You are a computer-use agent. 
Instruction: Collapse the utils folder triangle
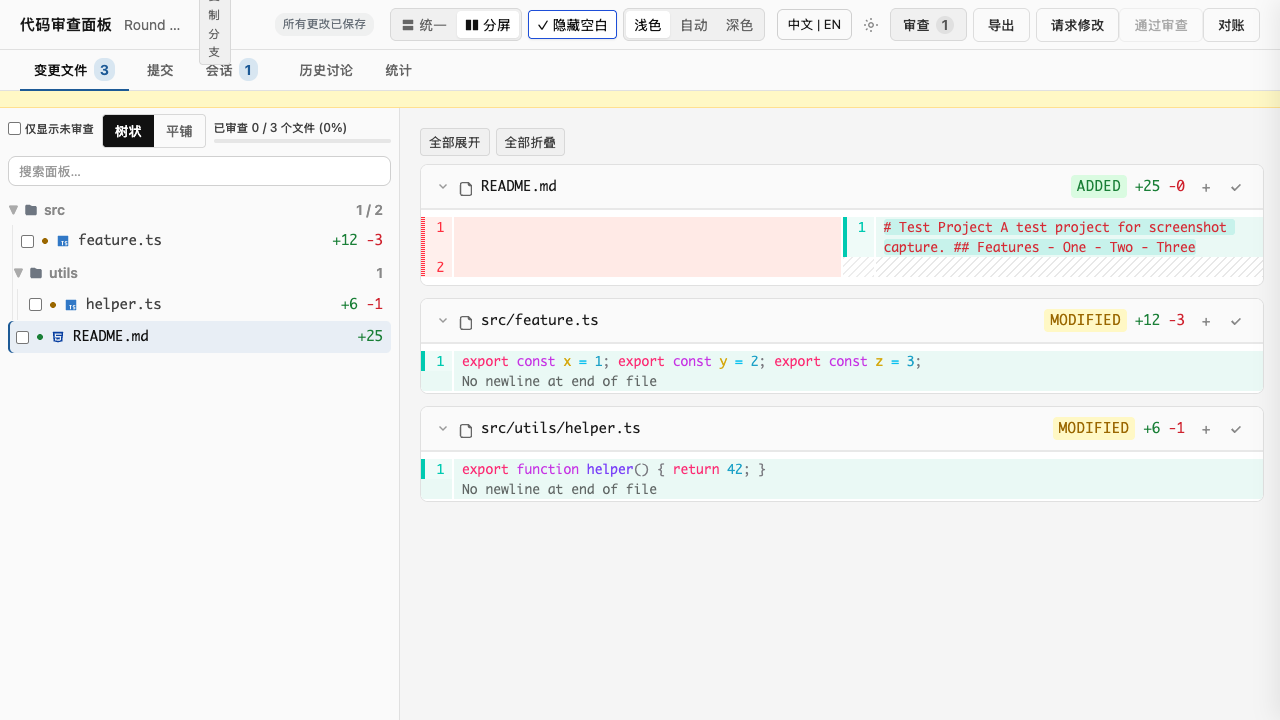coord(19,273)
